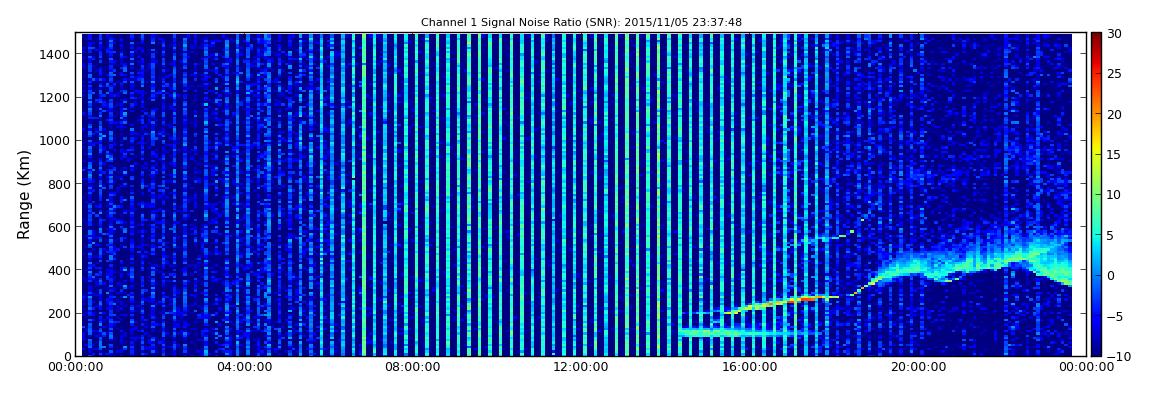Click the cyan horizontal echo band near 100 km
Image resolution: width=1150 pixels, height=407 pixels.
[748, 333]
